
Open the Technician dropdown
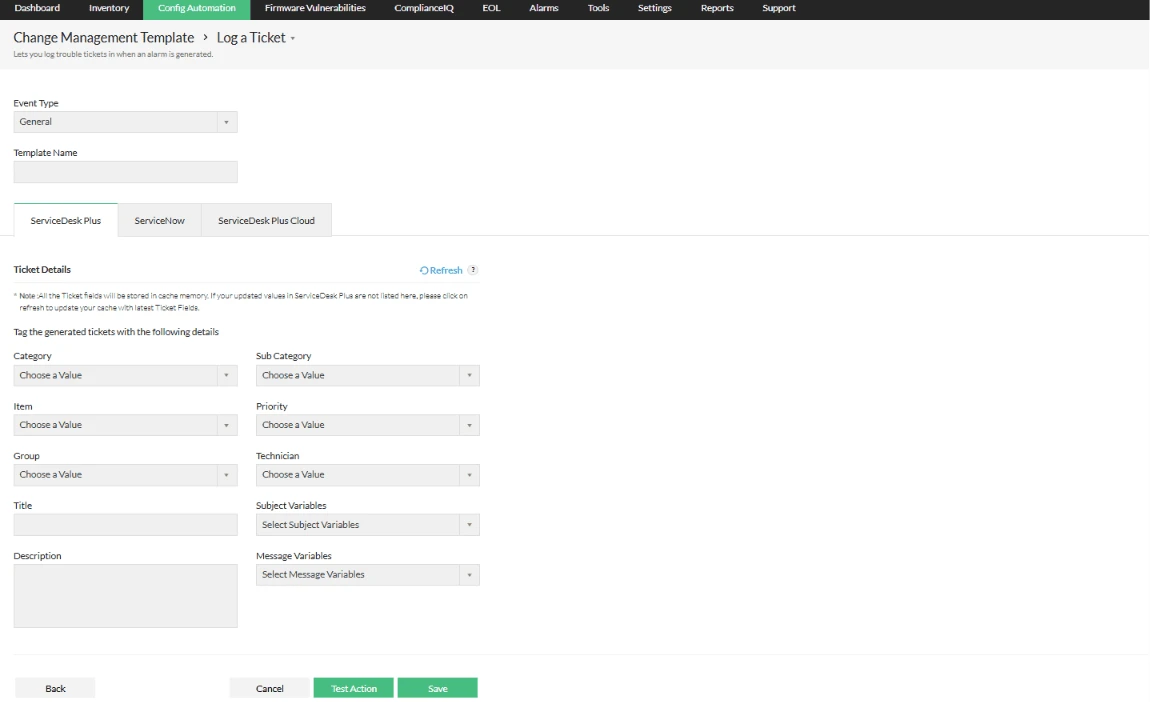[x=367, y=475]
